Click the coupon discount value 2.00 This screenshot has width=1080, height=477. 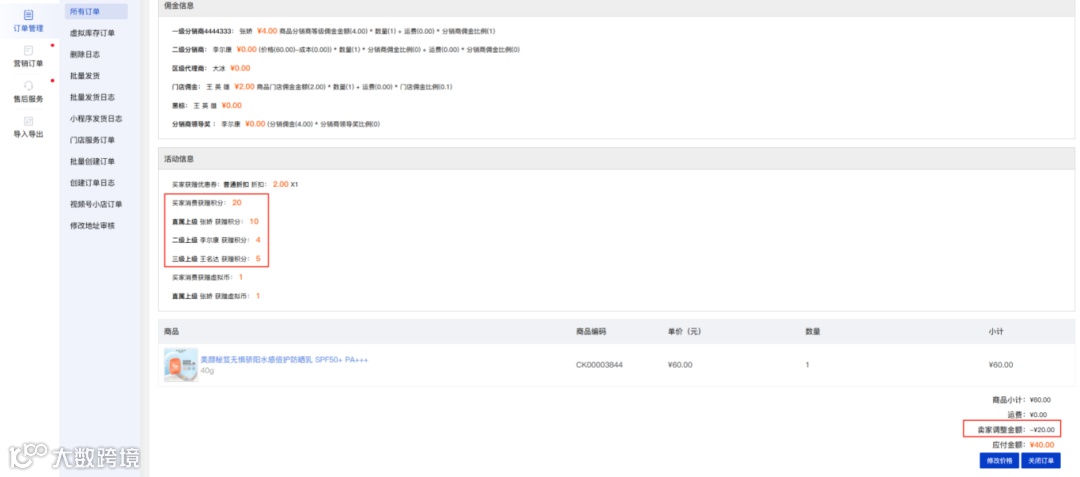(x=280, y=184)
